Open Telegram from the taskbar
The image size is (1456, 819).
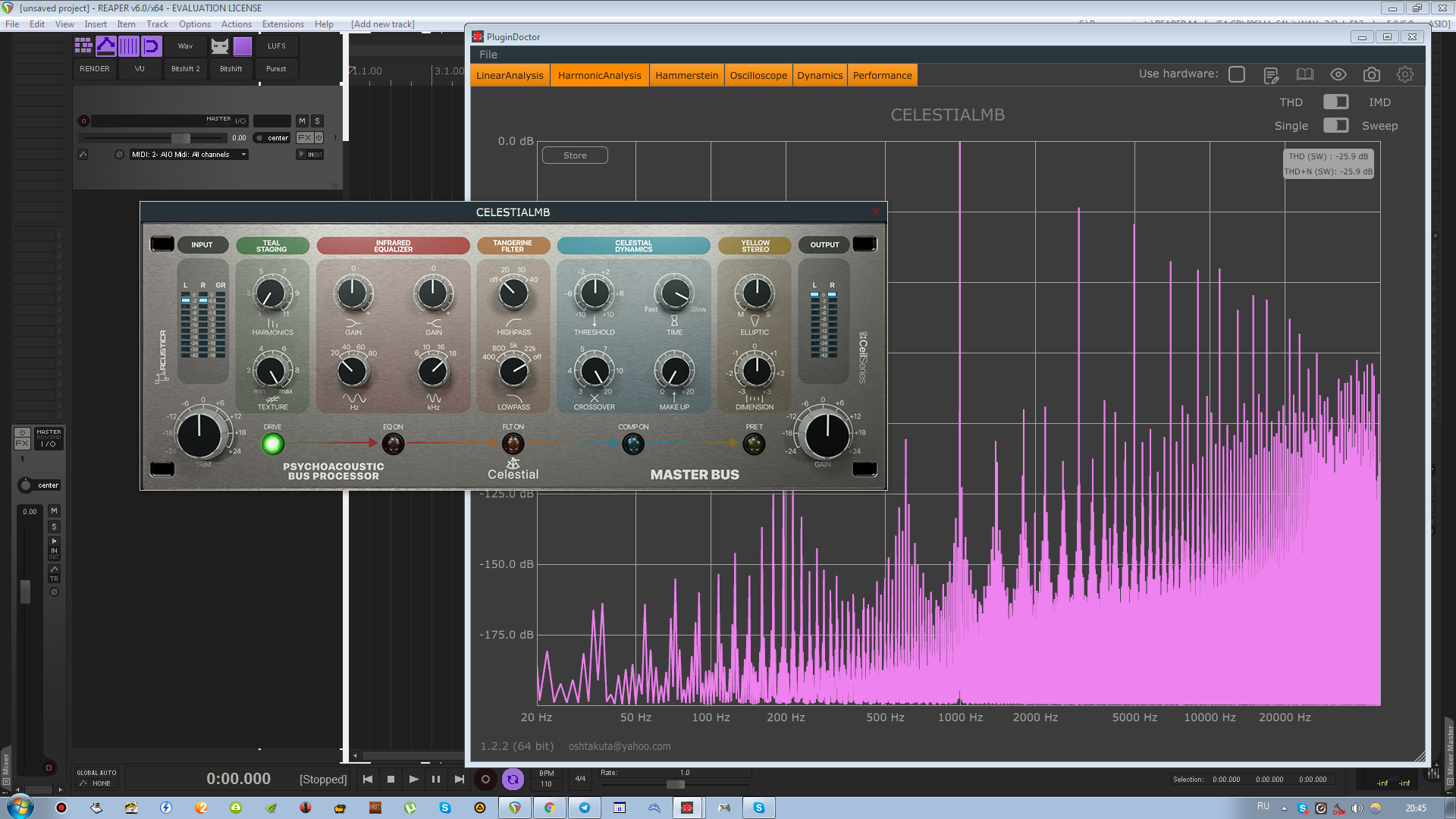pyautogui.click(x=585, y=808)
